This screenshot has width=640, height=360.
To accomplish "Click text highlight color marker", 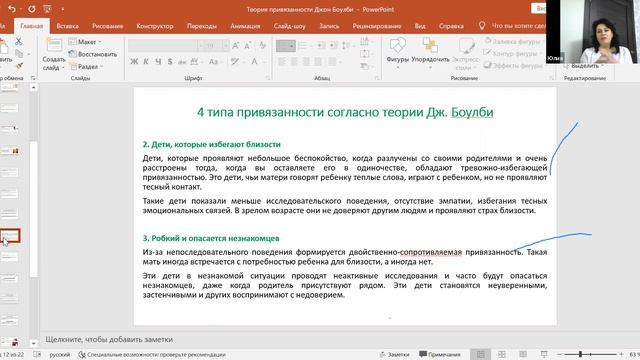I will (x=235, y=62).
